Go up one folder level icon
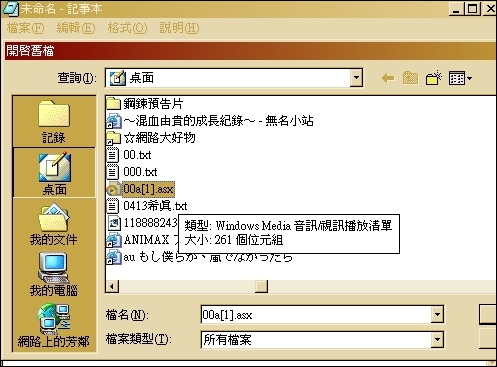497x367 pixels. click(x=410, y=79)
